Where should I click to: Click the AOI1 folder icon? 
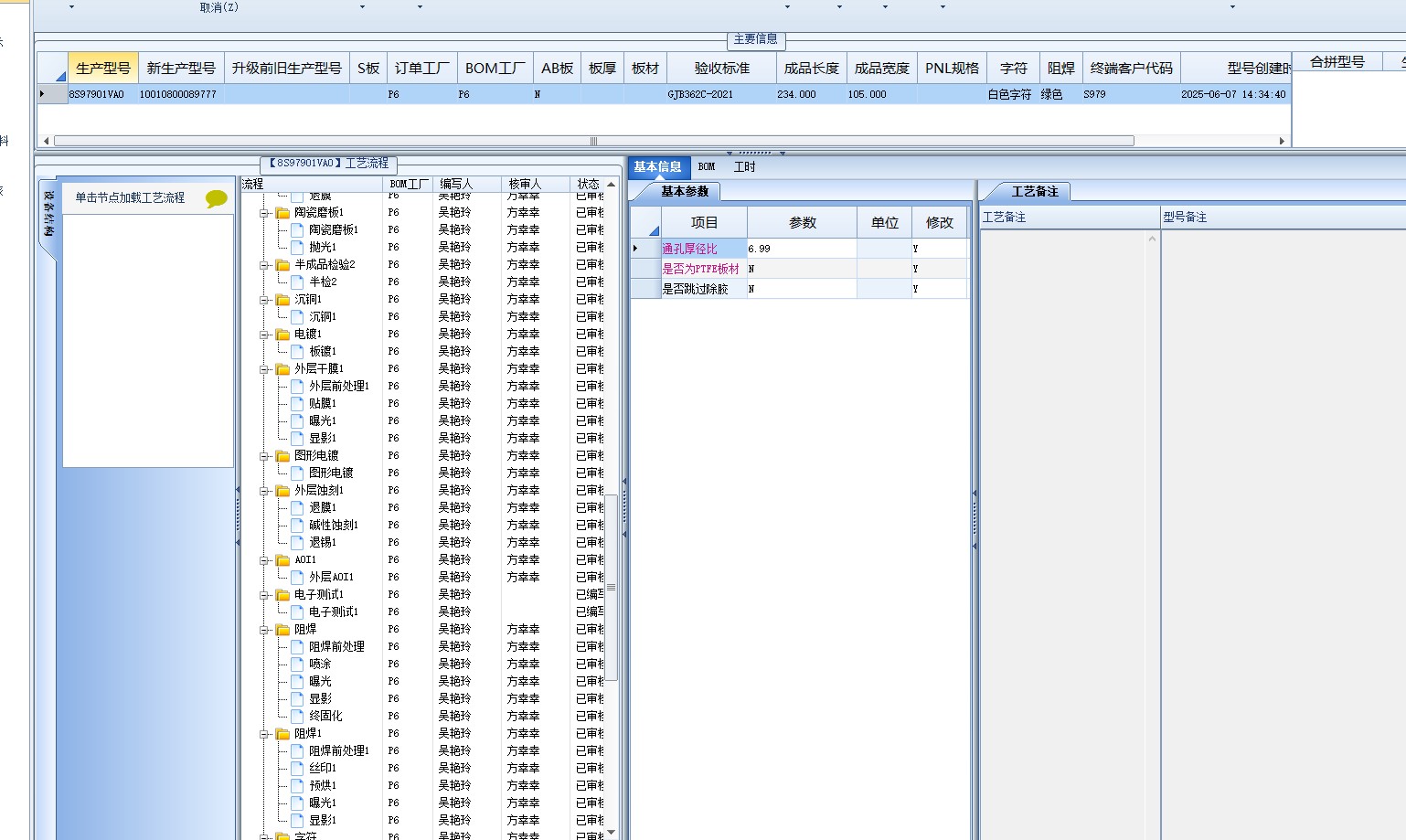click(x=283, y=560)
